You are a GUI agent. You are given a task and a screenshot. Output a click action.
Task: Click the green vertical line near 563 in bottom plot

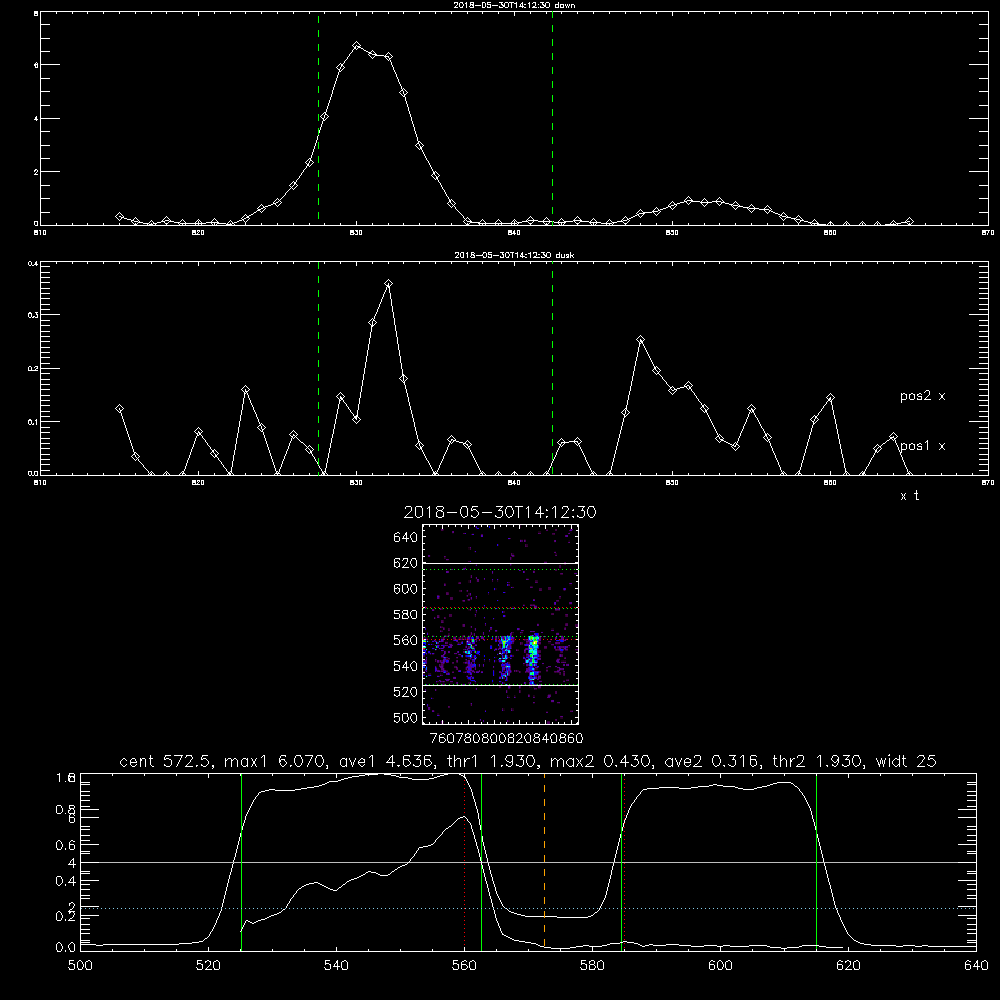coord(482,861)
